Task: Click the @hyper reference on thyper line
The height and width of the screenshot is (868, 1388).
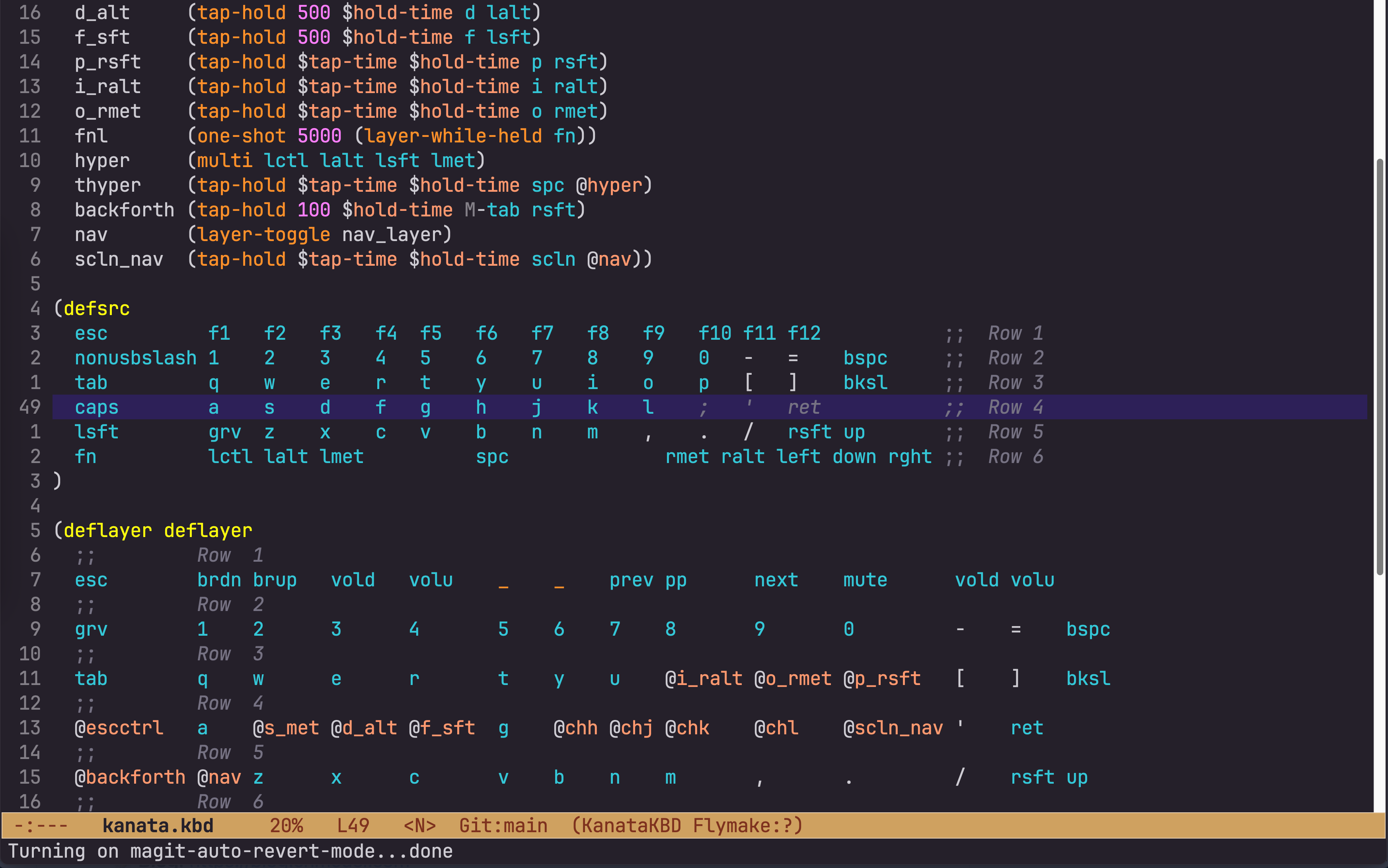Action: coord(609,185)
